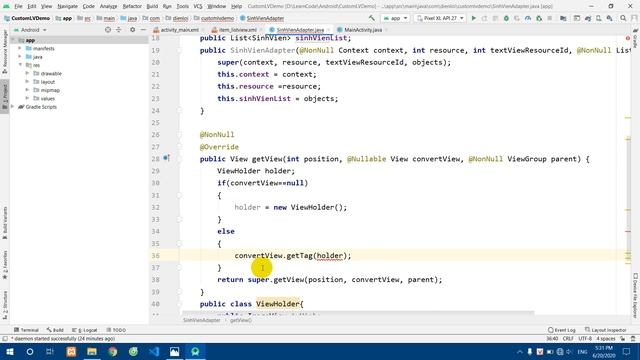Viewport: 640px width, 360px height.
Task: Open the TODO tool window
Action: coord(116,330)
